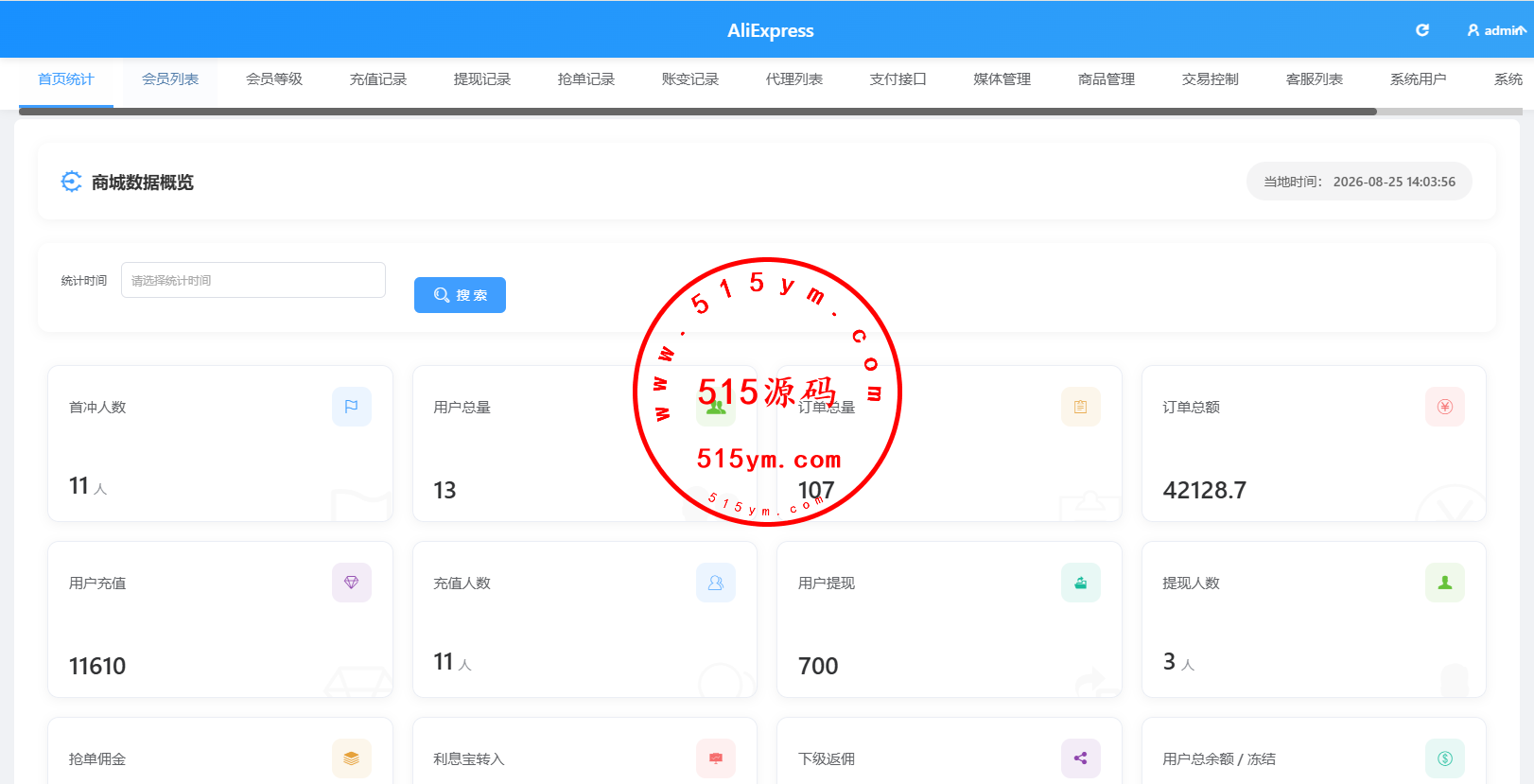Click the 用户提现 card label
1534x784 pixels.
click(827, 584)
